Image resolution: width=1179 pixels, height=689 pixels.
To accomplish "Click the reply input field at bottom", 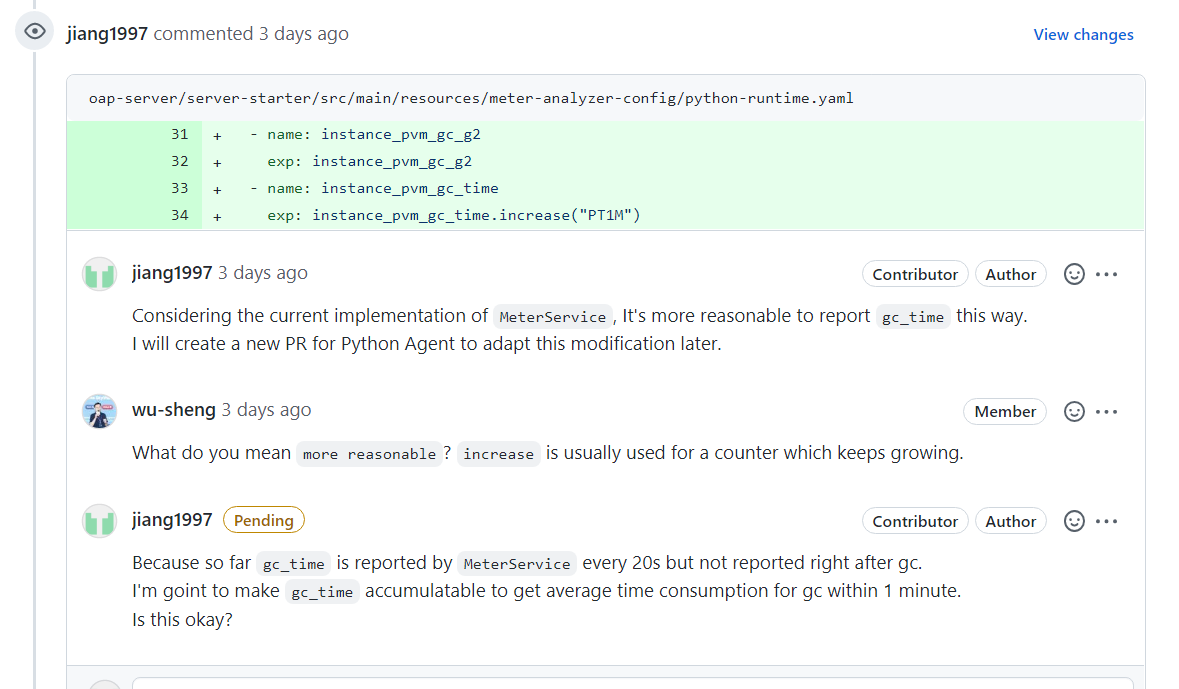I will (630, 683).
